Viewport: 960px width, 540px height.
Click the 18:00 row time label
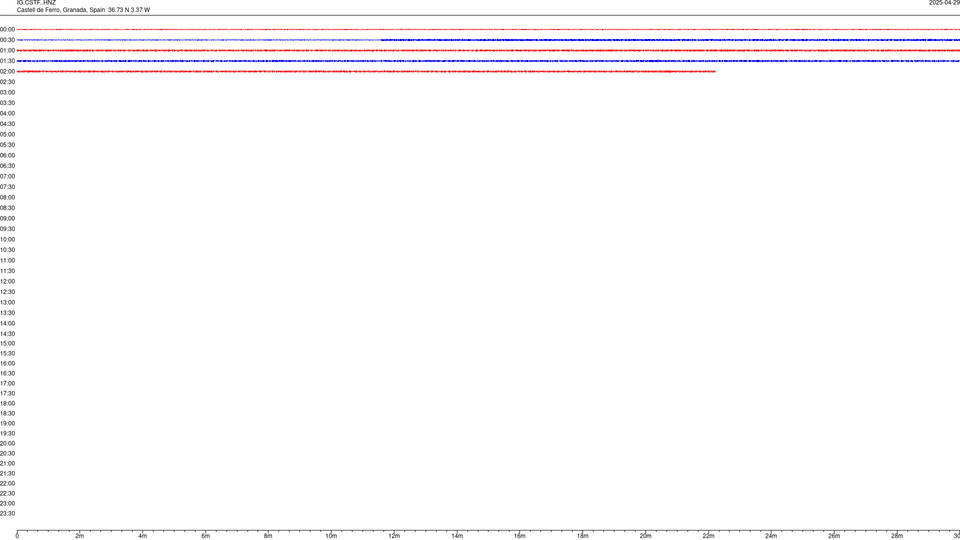click(x=7, y=403)
